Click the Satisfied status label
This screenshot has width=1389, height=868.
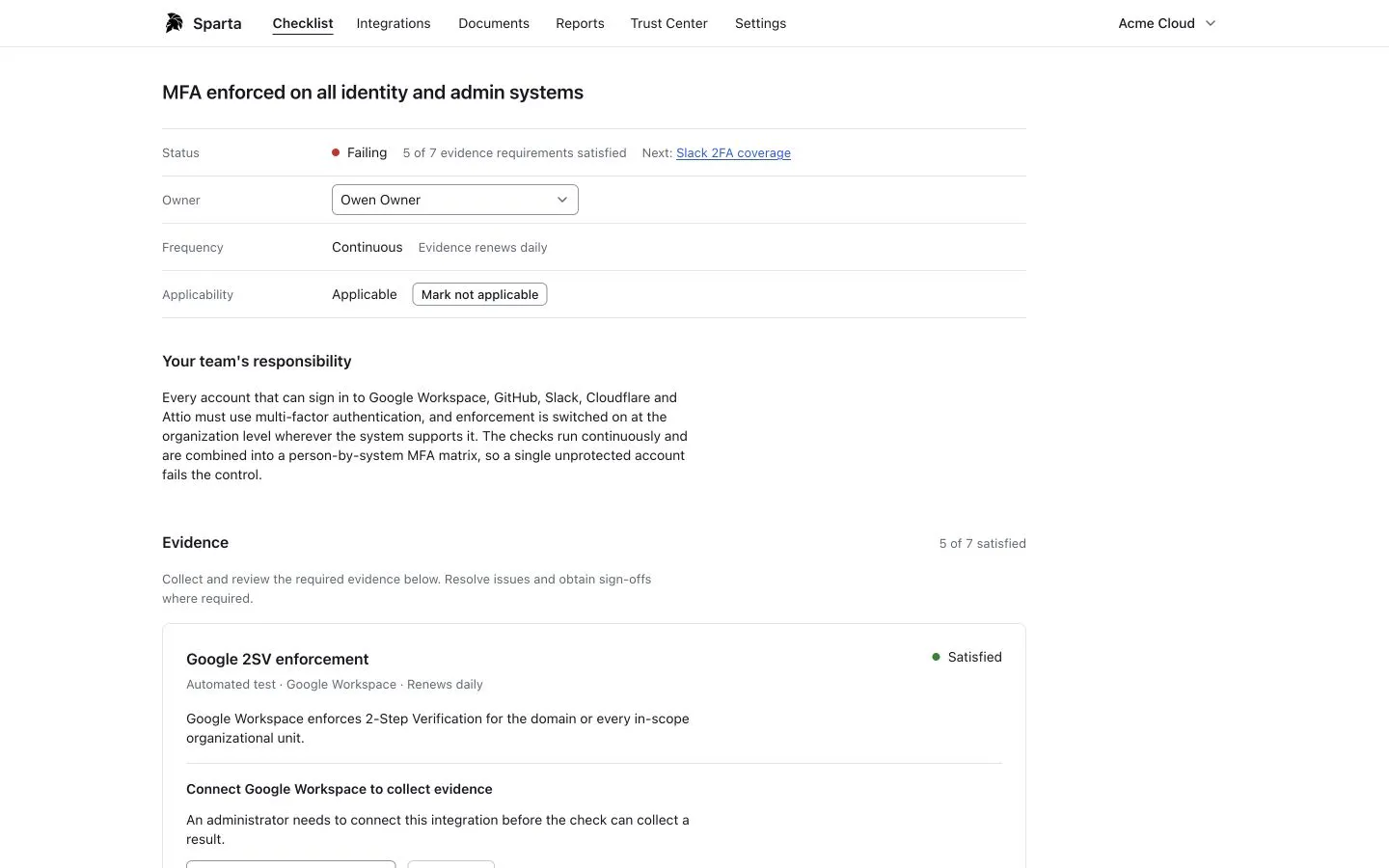pos(974,657)
